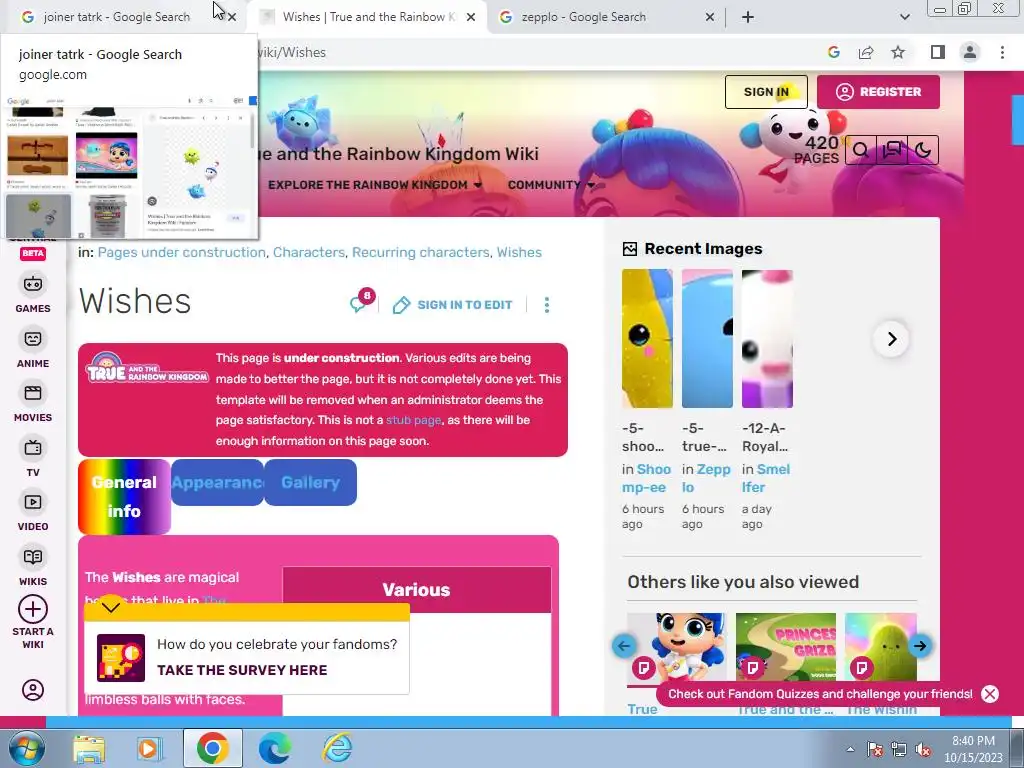Click the Sign In button

click(x=766, y=92)
